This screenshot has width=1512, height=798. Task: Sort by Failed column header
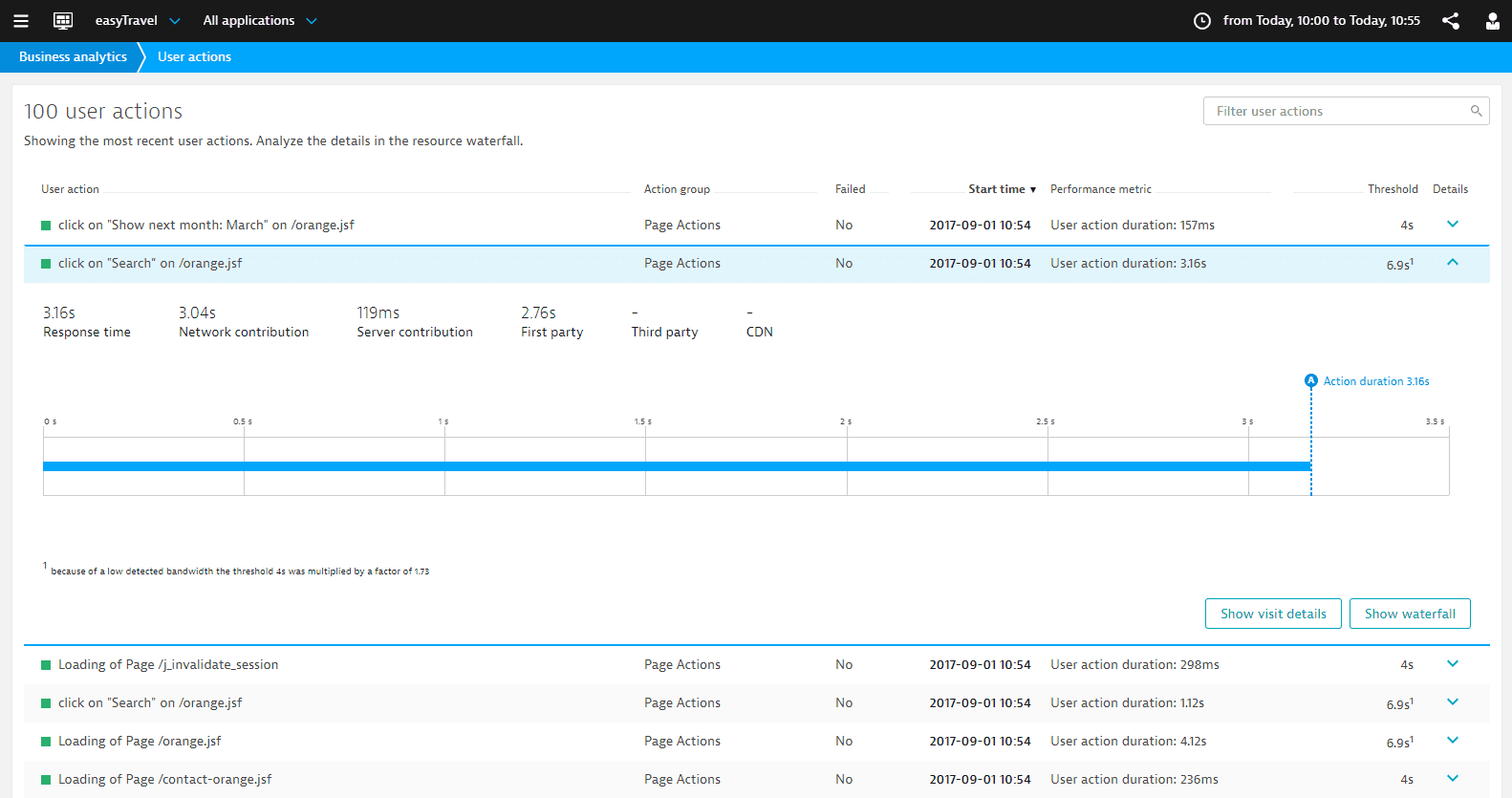tap(850, 189)
